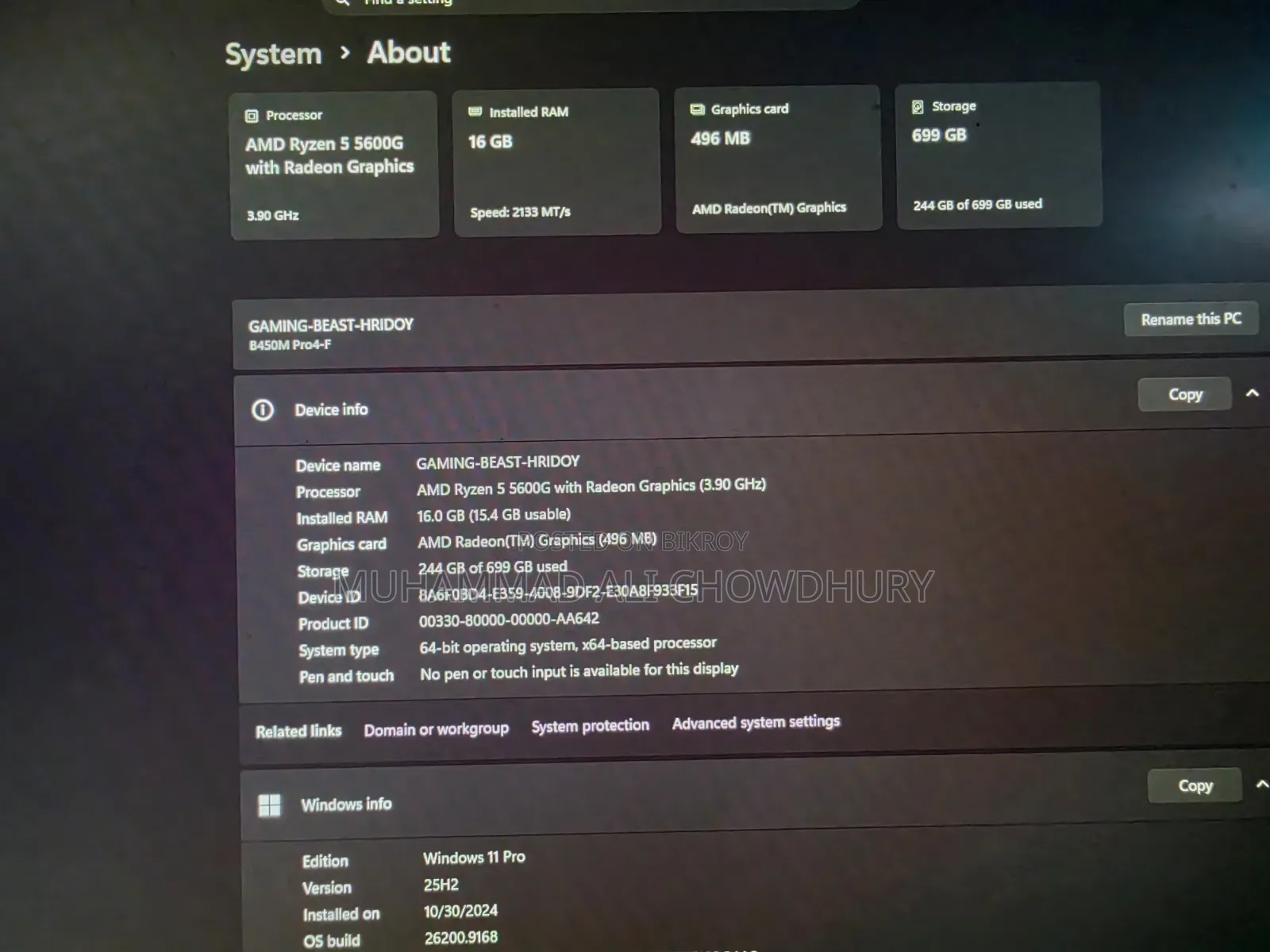Viewport: 1270px width, 952px height.
Task: Copy the Windows info details
Action: point(1195,785)
